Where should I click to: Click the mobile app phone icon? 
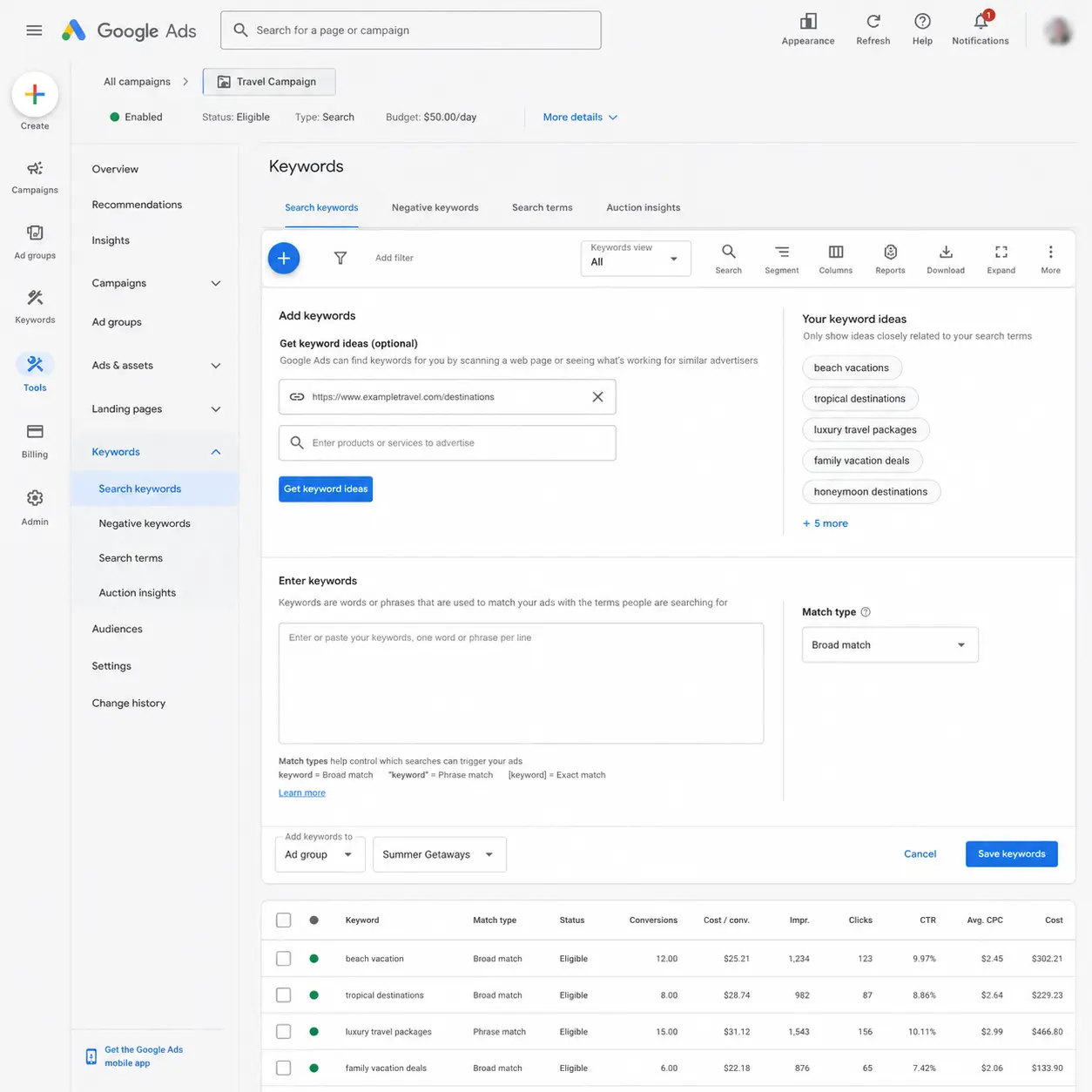[91, 1056]
